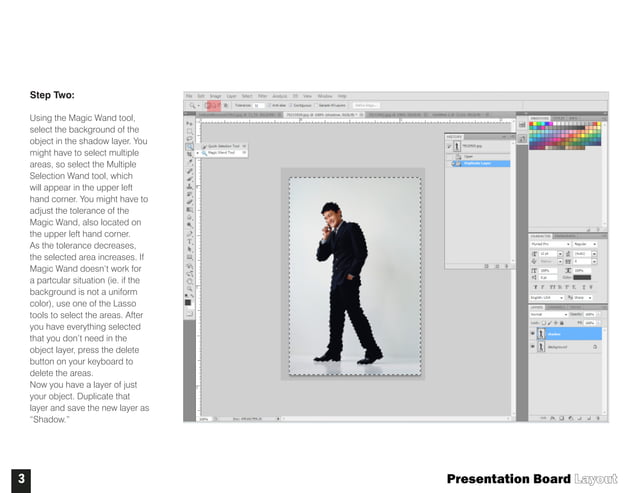Screen dimensions: 638x493
Task: Choose Quick Selection Tool from the flyout
Action: tap(224, 146)
